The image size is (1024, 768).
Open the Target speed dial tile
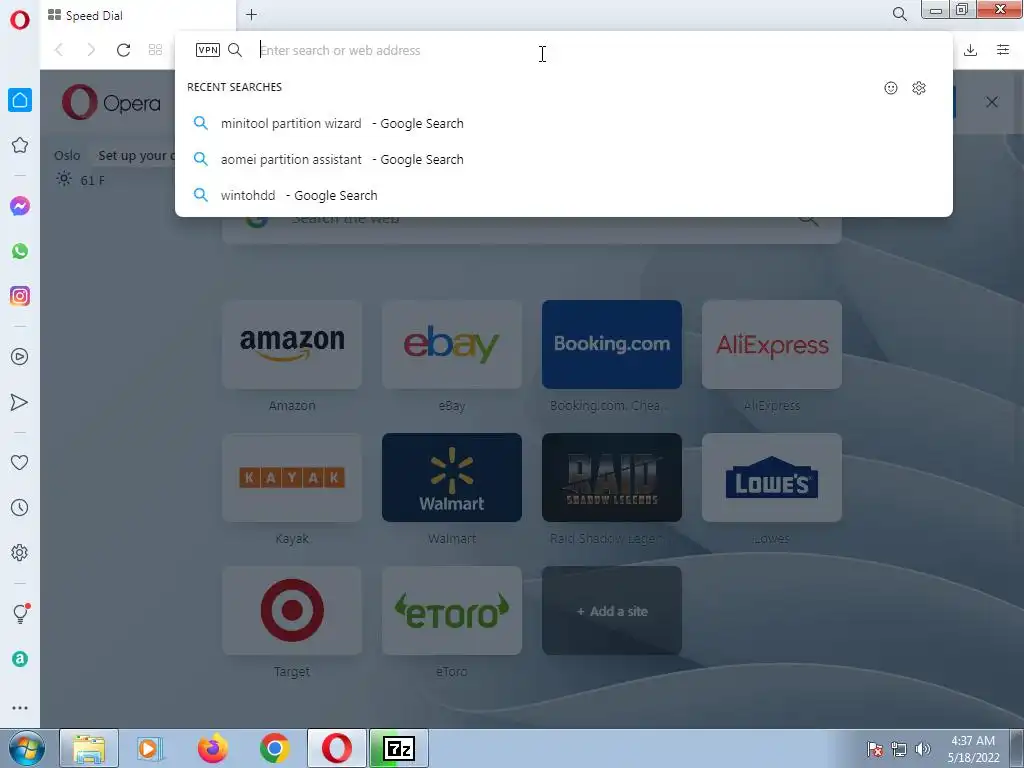292,611
